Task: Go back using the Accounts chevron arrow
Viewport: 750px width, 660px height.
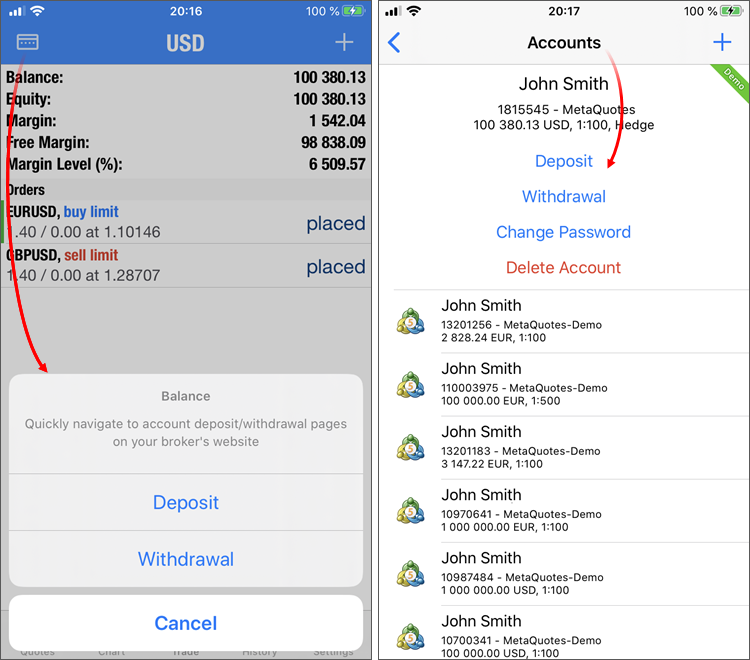Action: pos(394,43)
